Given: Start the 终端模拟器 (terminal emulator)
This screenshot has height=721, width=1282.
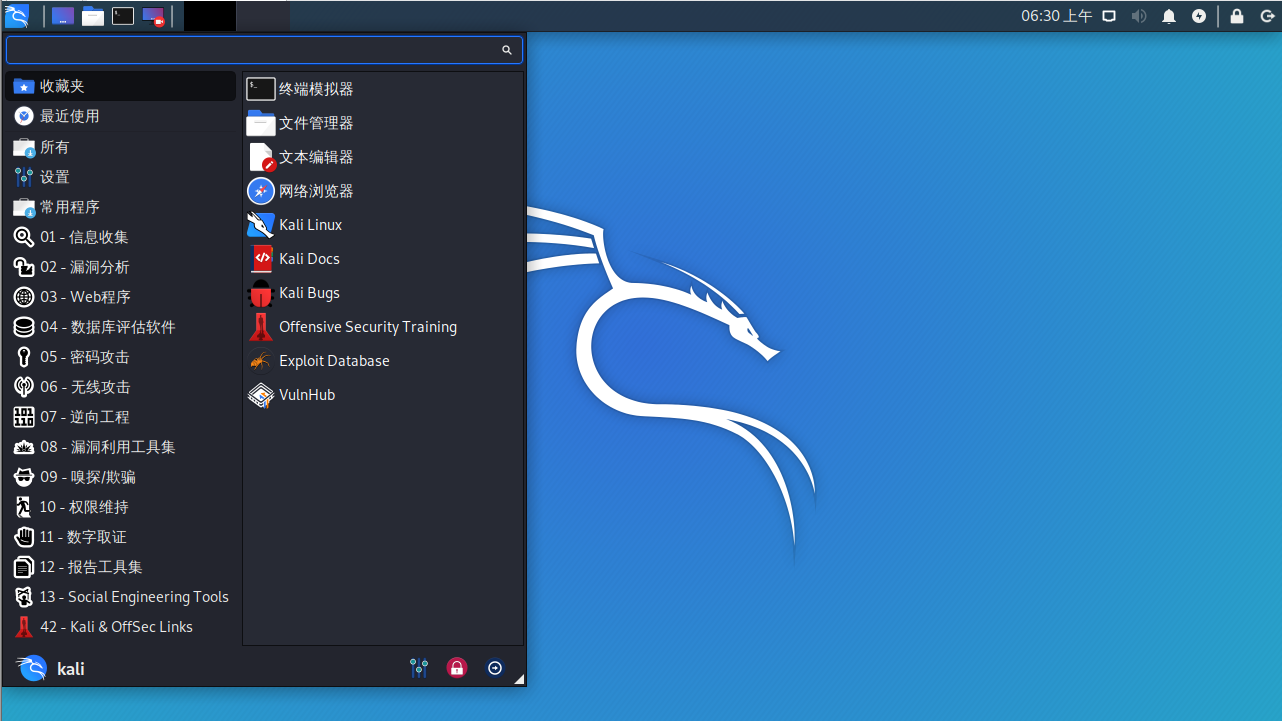Looking at the screenshot, I should tap(313, 88).
